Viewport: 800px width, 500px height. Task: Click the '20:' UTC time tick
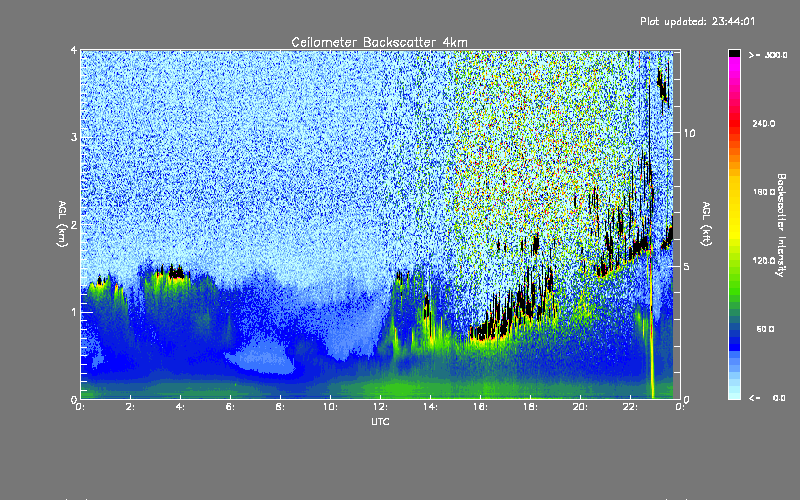point(580,407)
